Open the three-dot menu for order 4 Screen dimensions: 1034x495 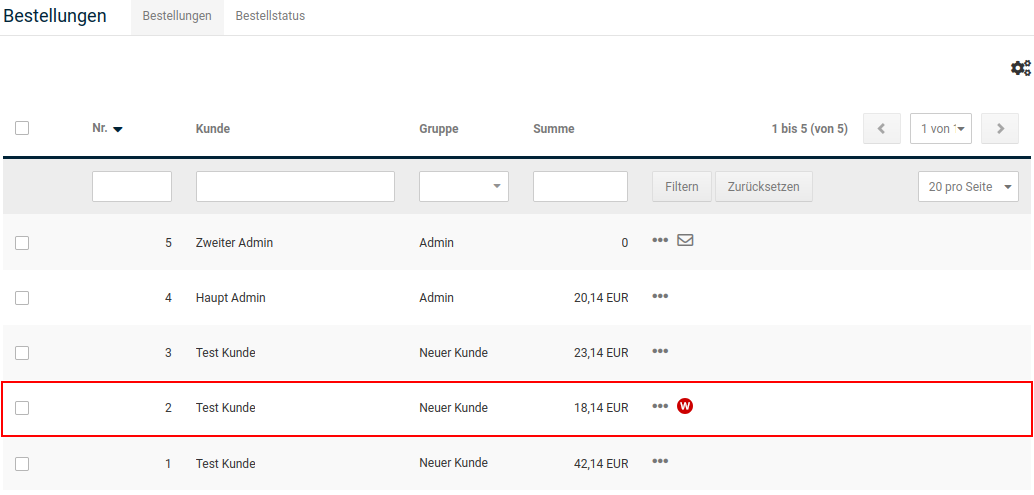660,296
